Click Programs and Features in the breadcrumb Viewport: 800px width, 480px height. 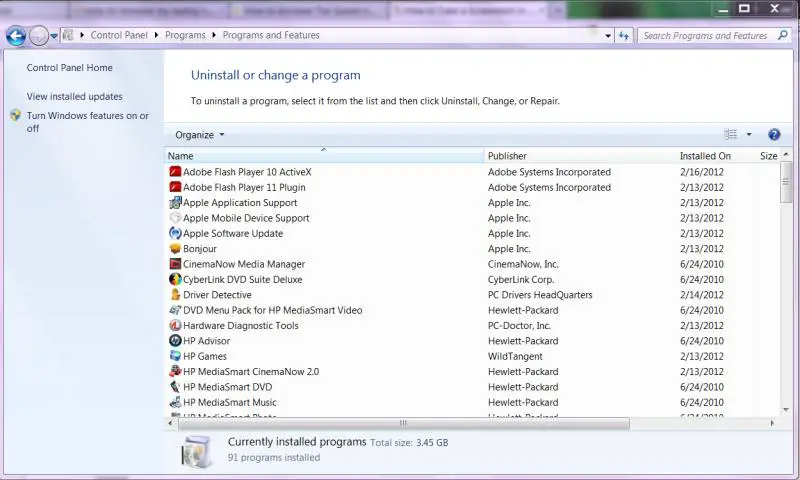tap(271, 35)
